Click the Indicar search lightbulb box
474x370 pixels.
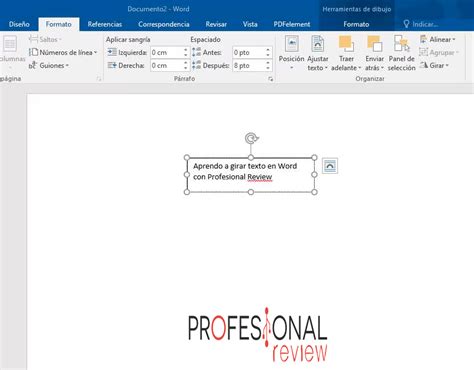420,24
